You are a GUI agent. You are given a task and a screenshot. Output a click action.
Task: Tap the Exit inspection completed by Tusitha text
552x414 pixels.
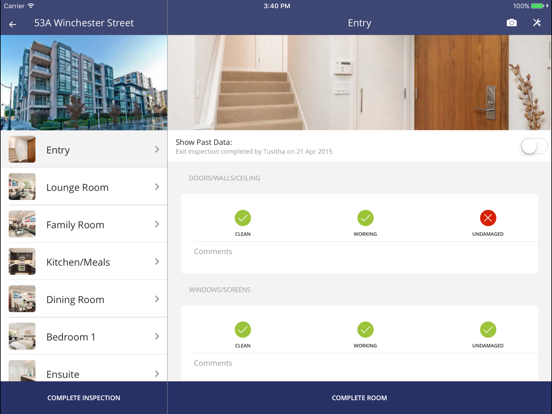pyautogui.click(x=254, y=151)
